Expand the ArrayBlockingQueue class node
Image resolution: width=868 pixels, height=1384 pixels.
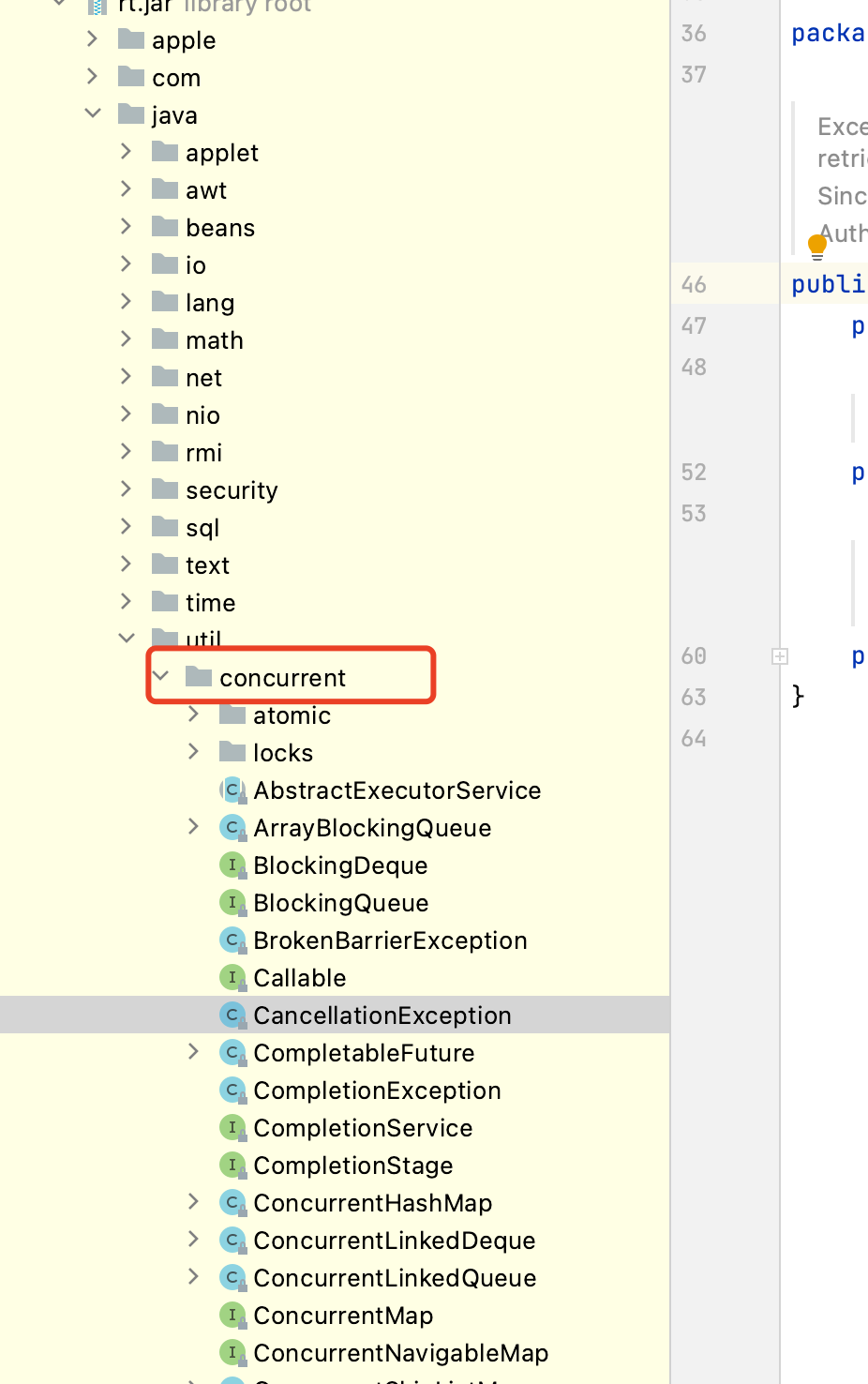[194, 827]
